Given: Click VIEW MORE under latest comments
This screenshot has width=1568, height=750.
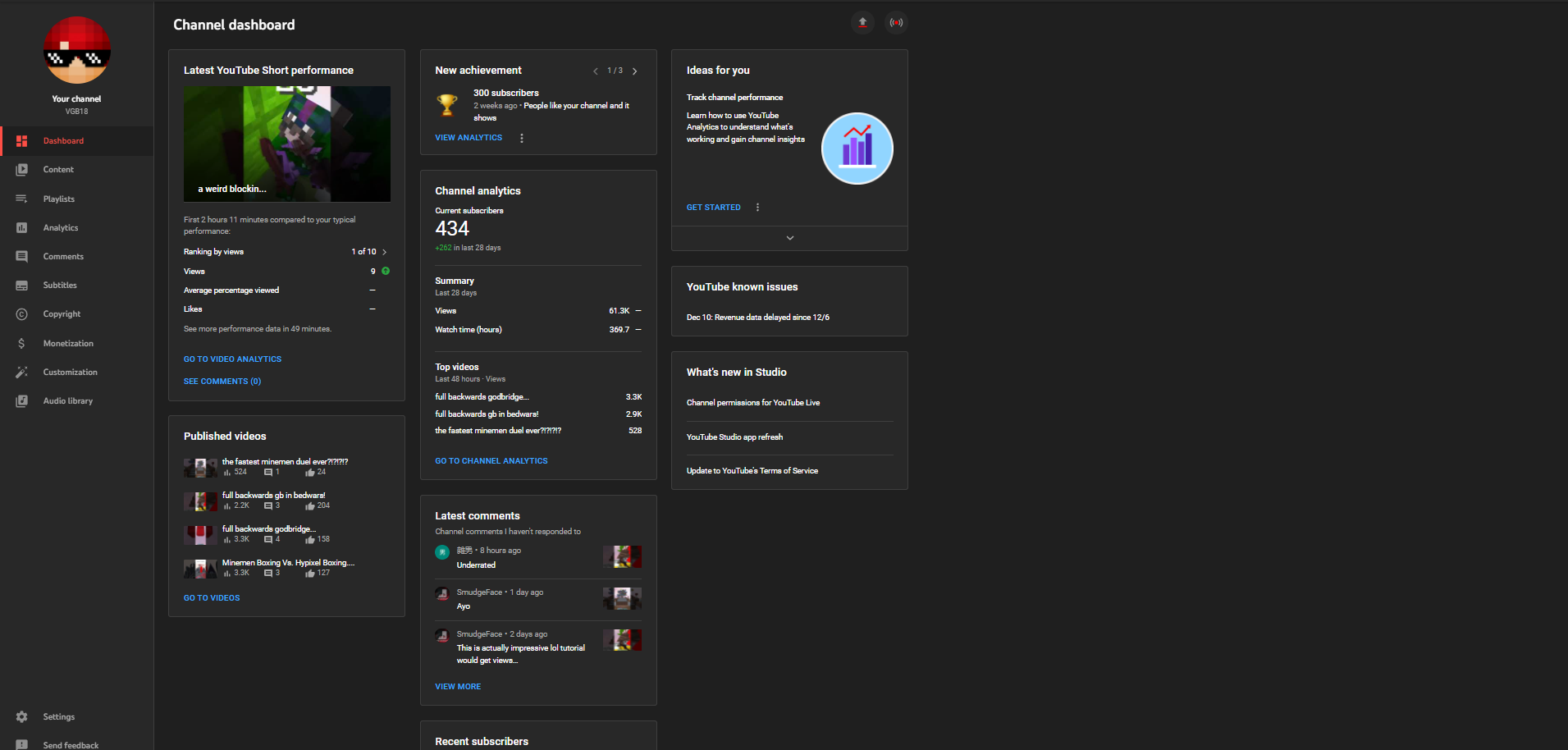Looking at the screenshot, I should (458, 687).
